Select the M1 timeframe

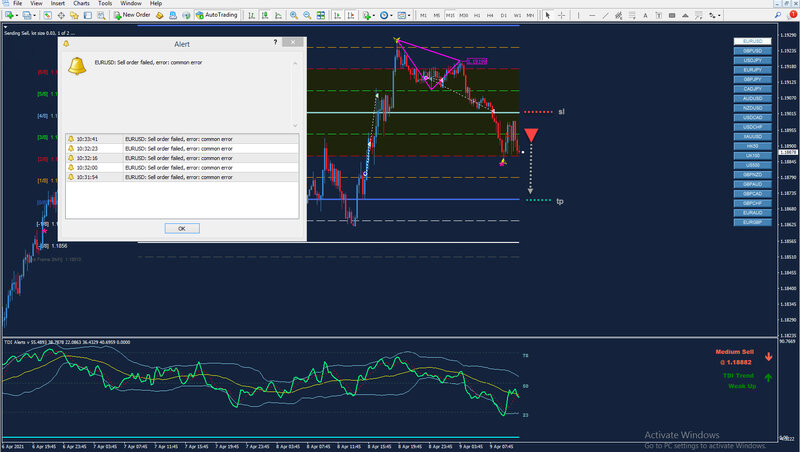(423, 15)
